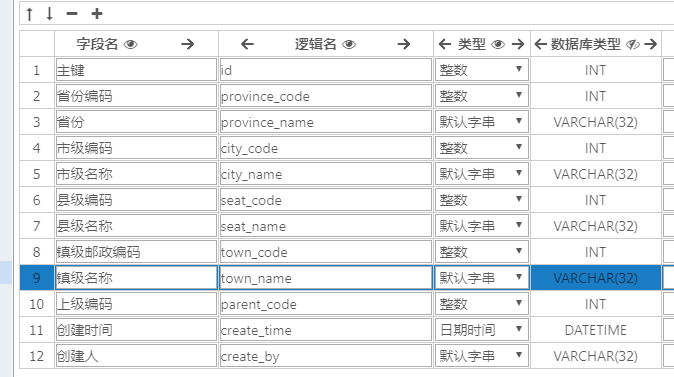Move 数据库类型 column left with its left arrow
This screenshot has height=377, width=674.
tap(540, 44)
